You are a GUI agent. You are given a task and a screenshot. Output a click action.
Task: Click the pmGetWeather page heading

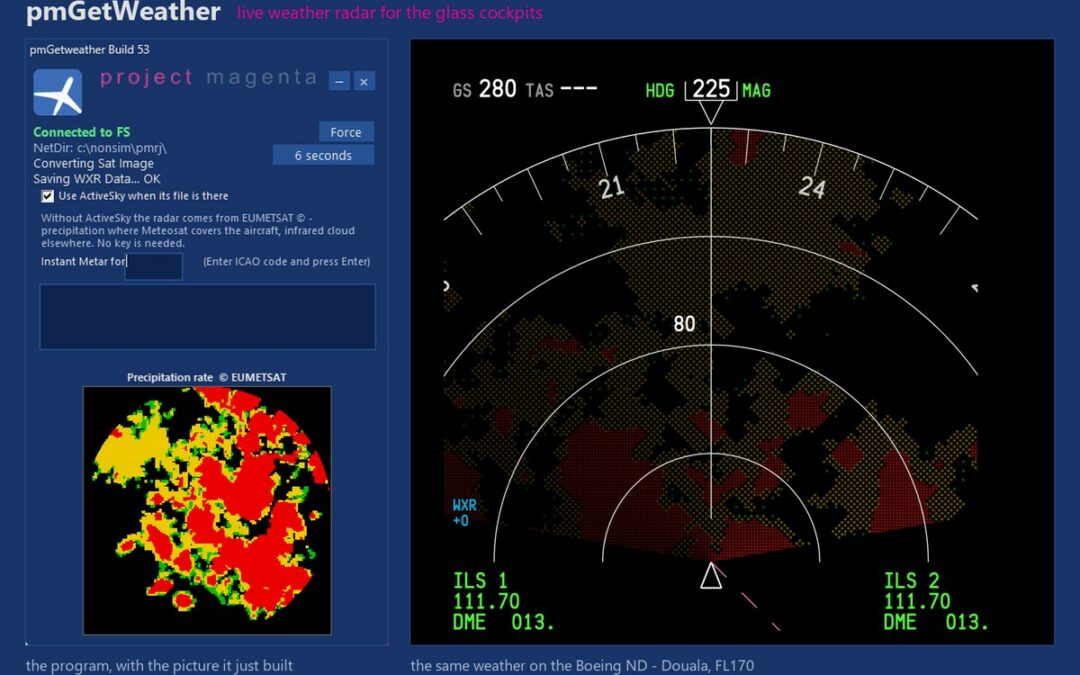point(123,12)
